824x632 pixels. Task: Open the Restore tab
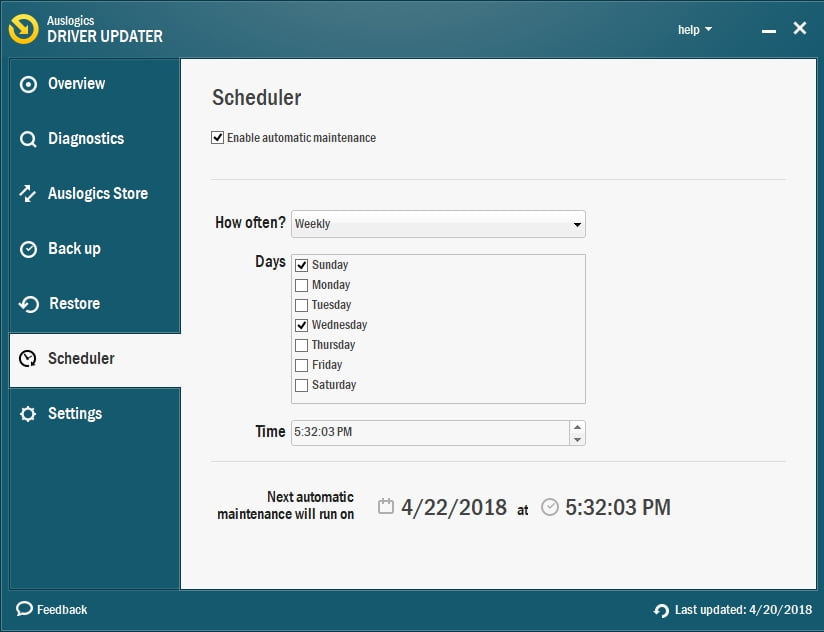coord(95,304)
